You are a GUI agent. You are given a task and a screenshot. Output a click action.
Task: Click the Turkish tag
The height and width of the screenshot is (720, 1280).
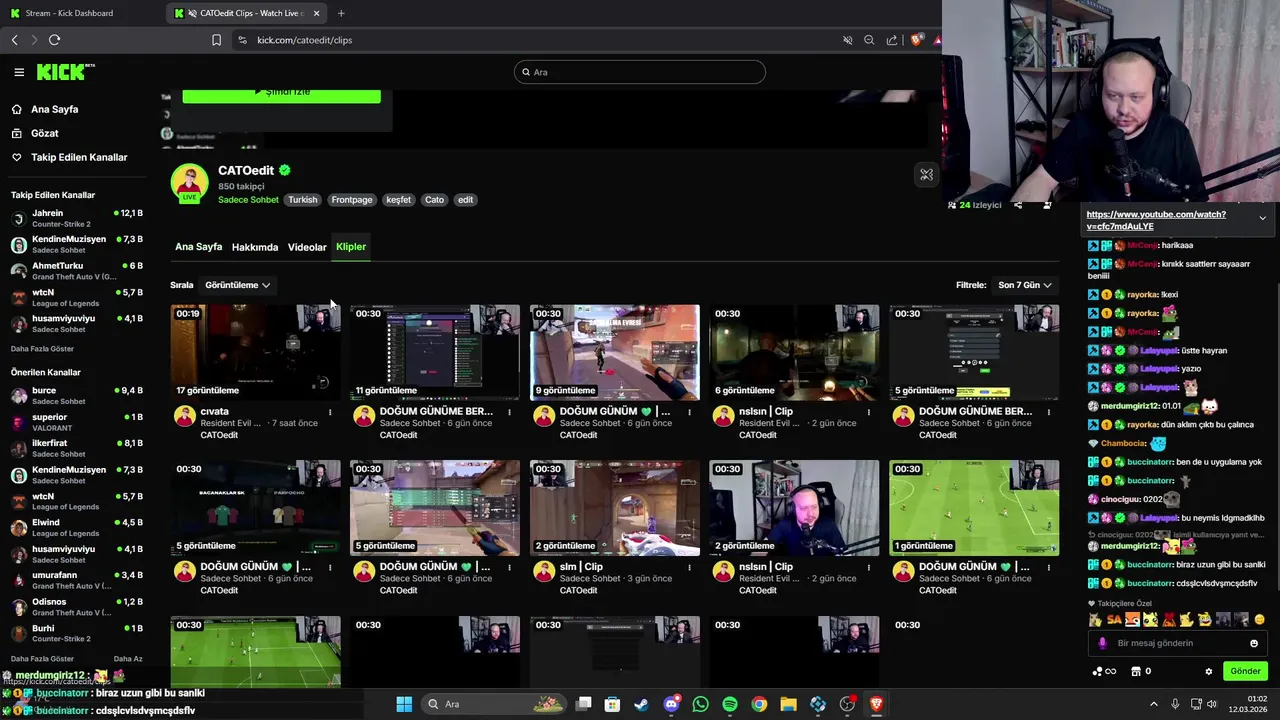(303, 200)
